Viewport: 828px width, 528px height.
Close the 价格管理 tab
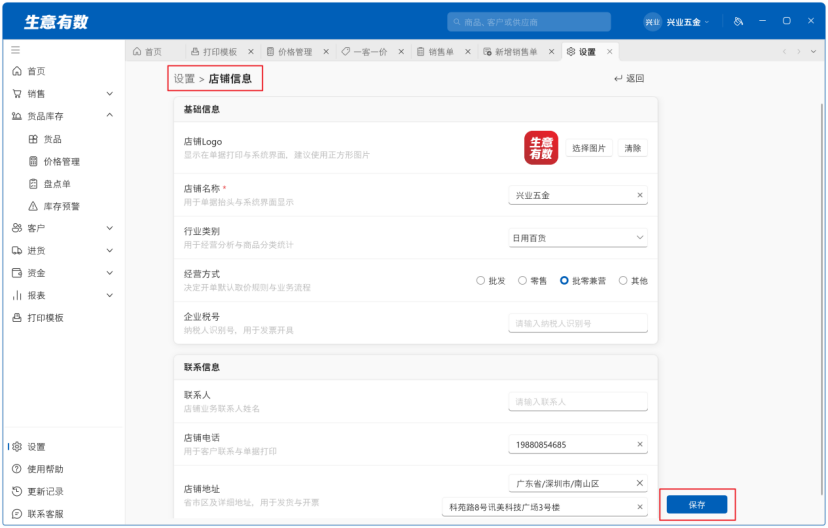[326, 52]
